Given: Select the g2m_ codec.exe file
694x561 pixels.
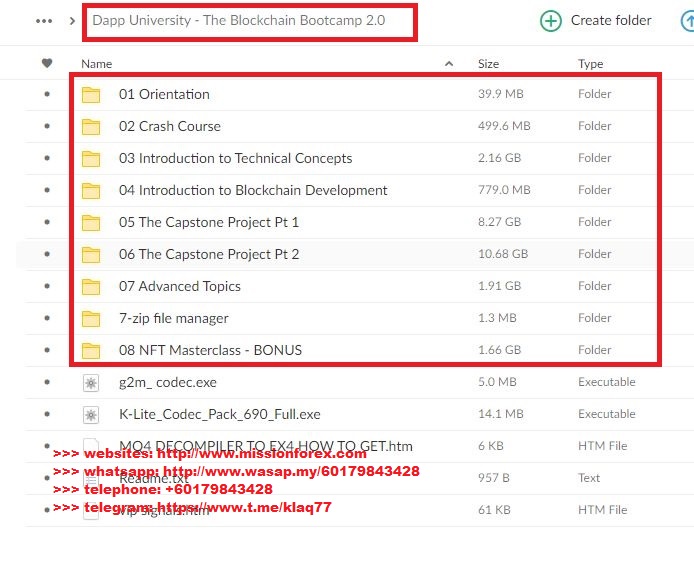Looking at the screenshot, I should pos(168,382).
